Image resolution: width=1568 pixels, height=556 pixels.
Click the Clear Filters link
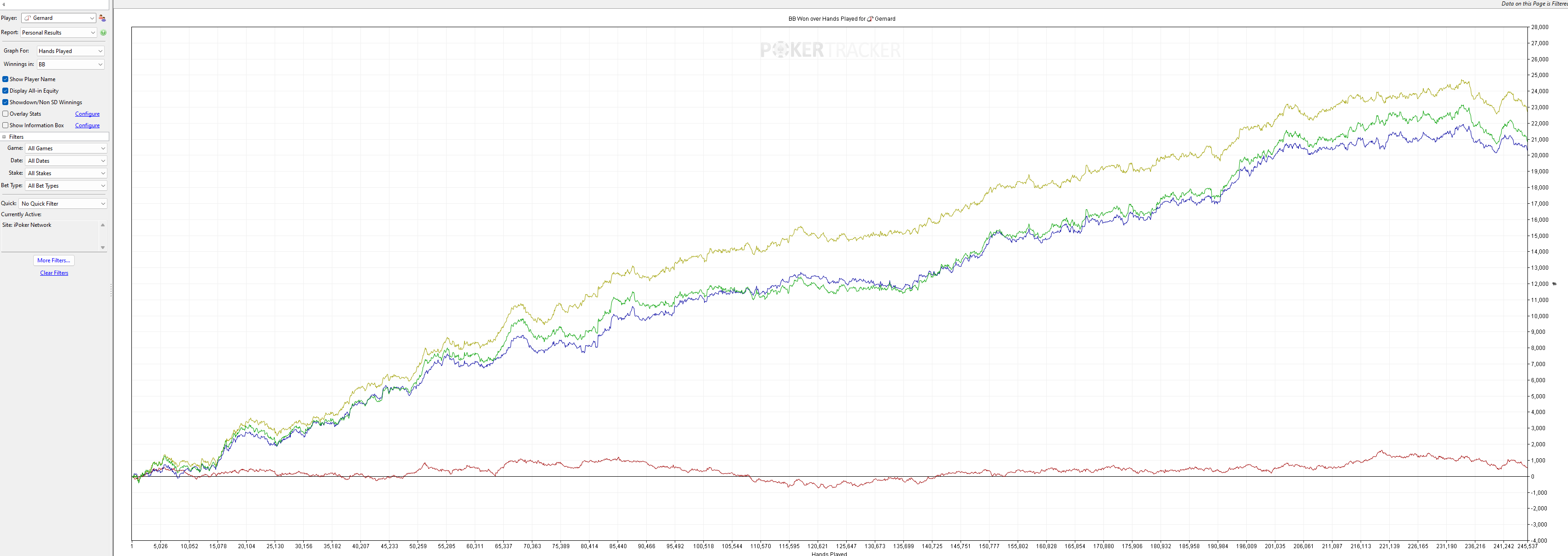[x=54, y=273]
